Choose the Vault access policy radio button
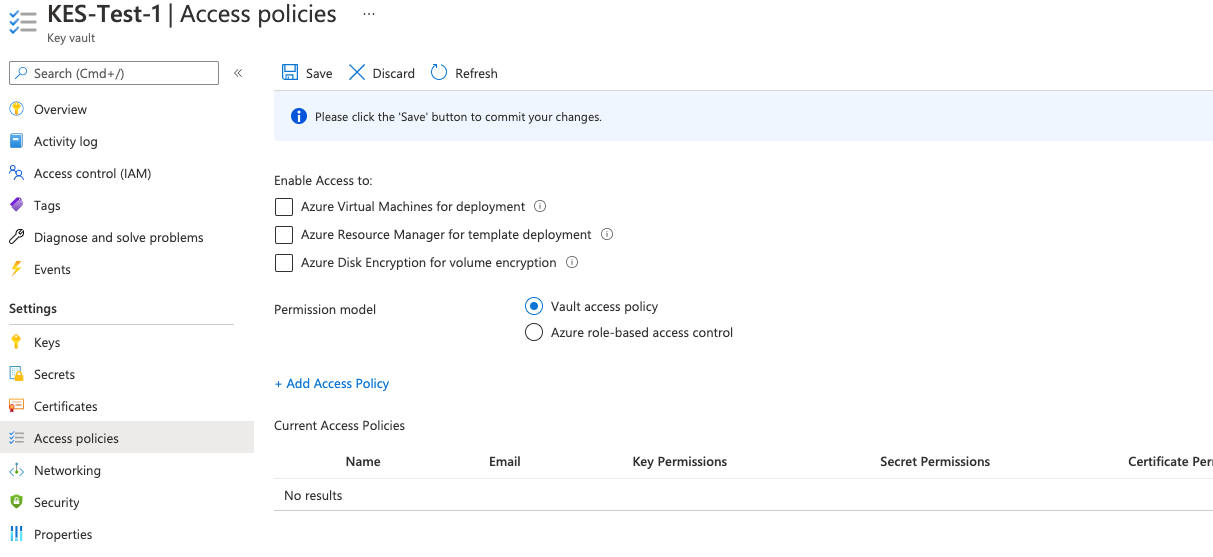Screen dimensions: 1213x557 pos(534,307)
